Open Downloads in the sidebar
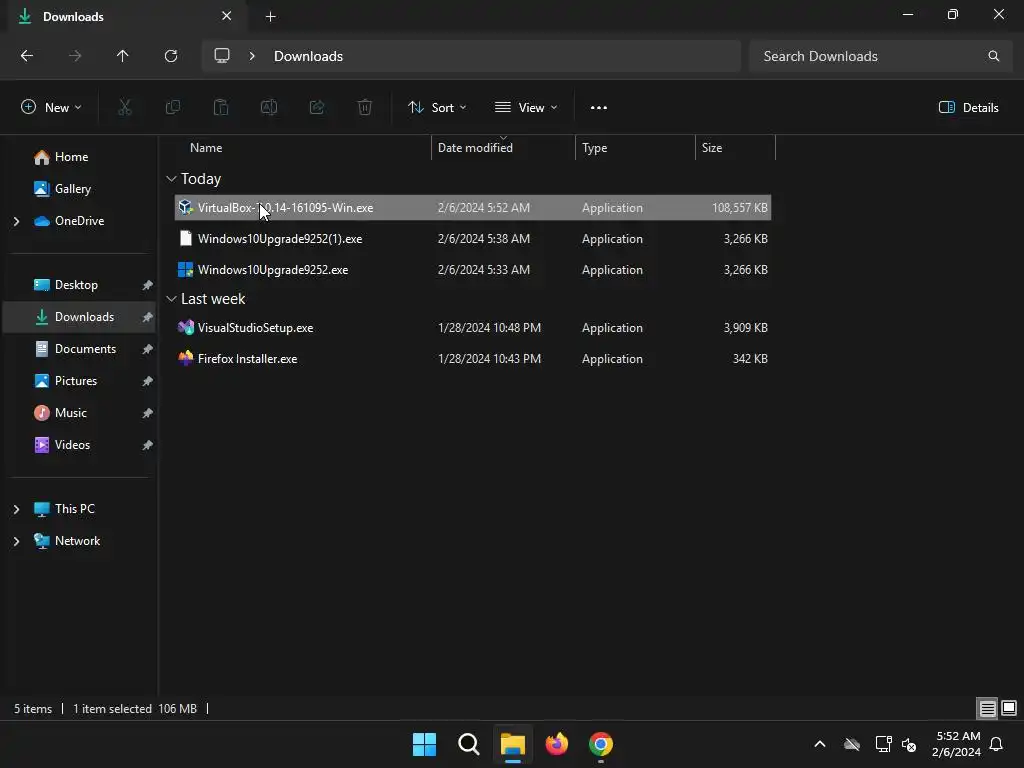The height and width of the screenshot is (768, 1024). [x=79, y=317]
